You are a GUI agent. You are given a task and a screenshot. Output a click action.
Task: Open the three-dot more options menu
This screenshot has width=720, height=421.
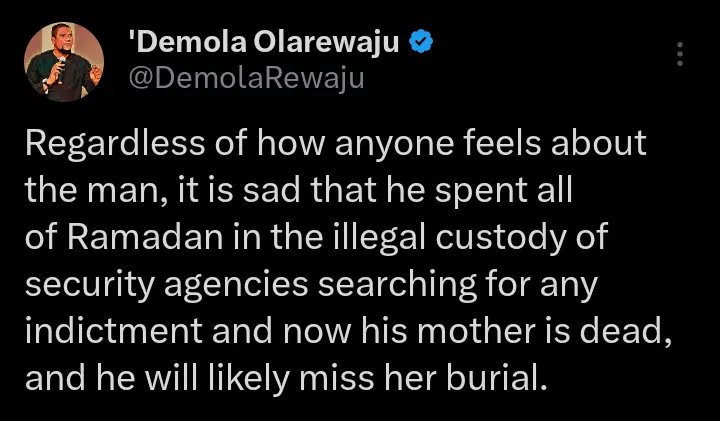[680, 54]
